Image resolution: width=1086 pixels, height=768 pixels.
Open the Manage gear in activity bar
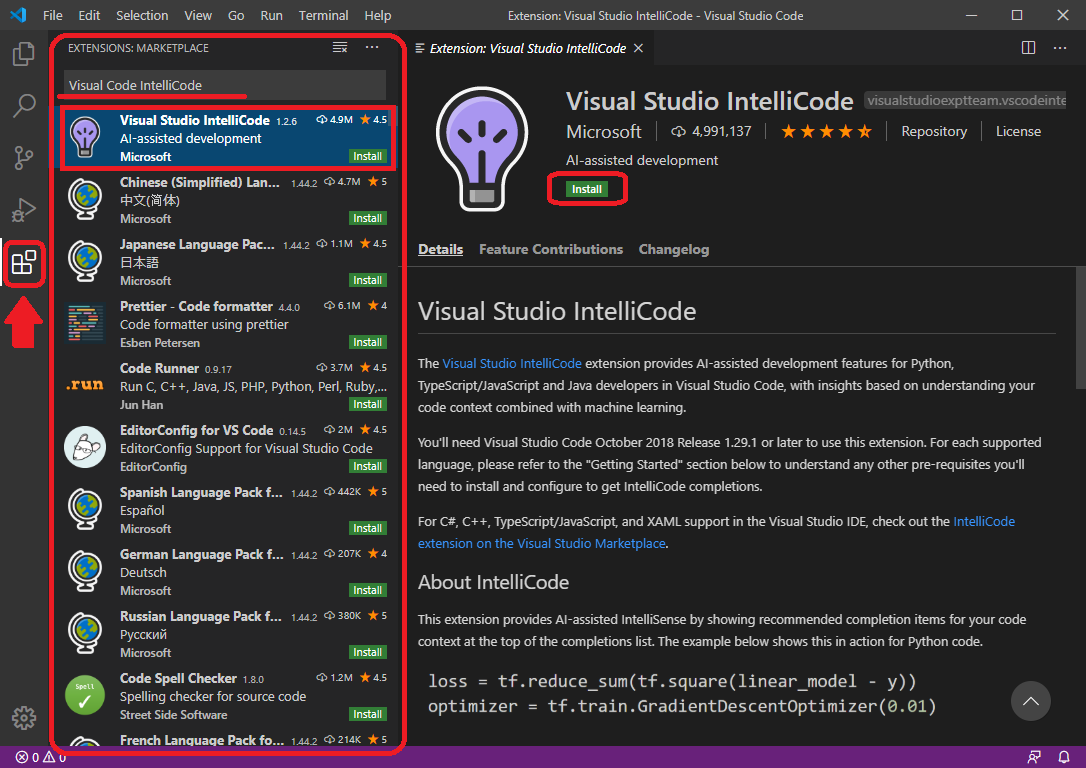24,718
